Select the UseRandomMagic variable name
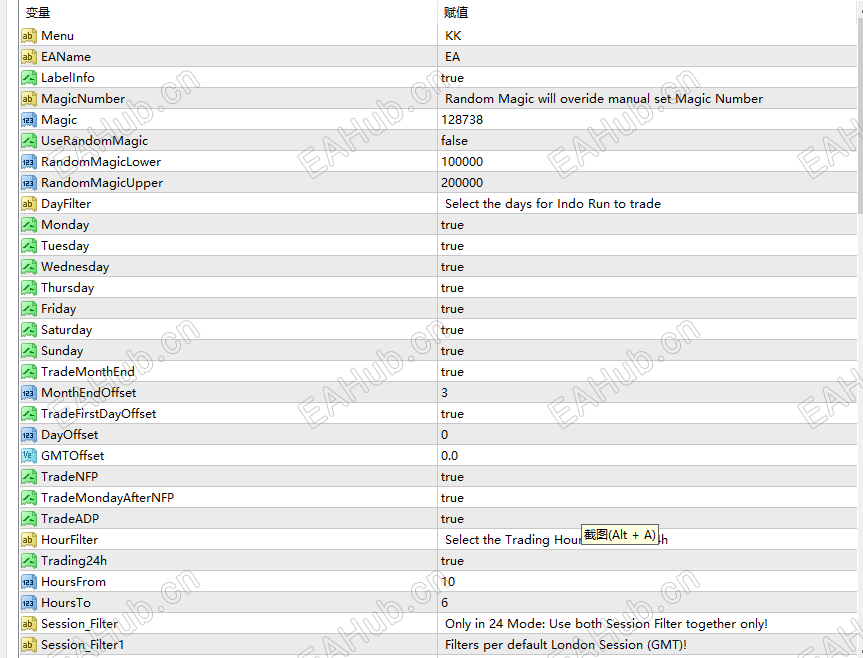The image size is (863, 658). point(94,141)
